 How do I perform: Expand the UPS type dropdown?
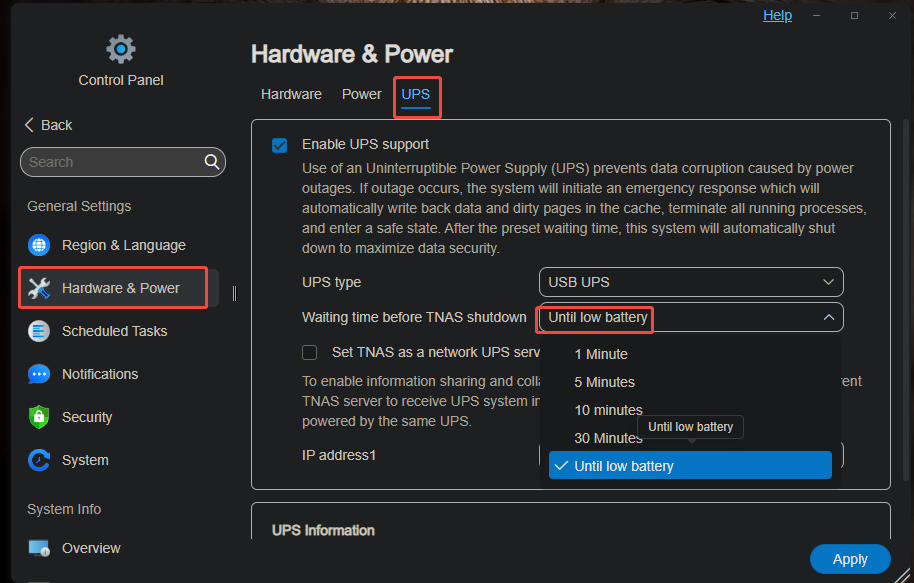691,282
